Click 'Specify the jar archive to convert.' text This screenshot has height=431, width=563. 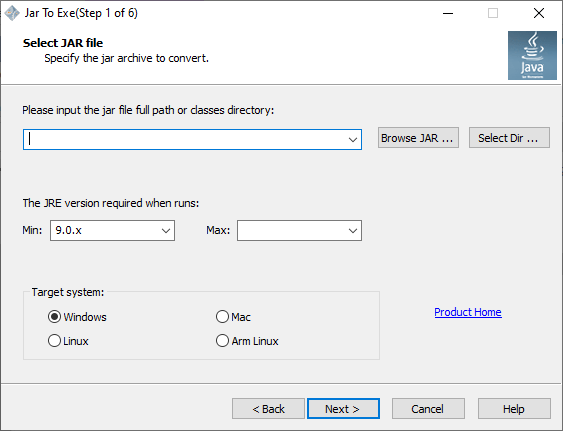pyautogui.click(x=126, y=58)
